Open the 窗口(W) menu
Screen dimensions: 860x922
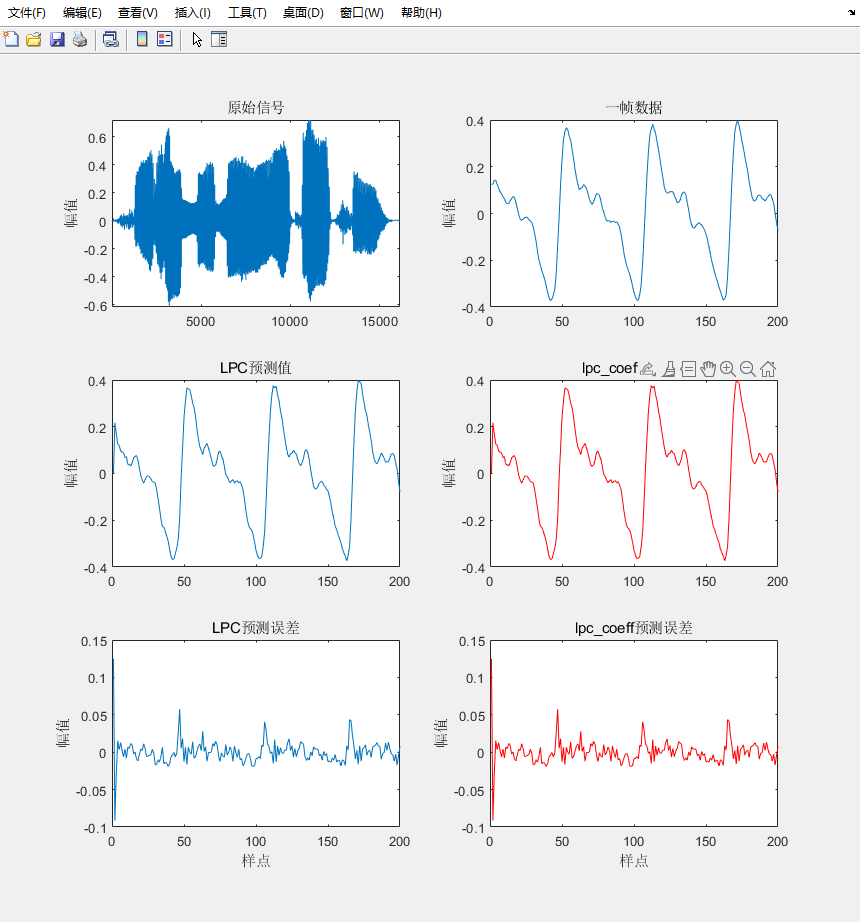362,12
